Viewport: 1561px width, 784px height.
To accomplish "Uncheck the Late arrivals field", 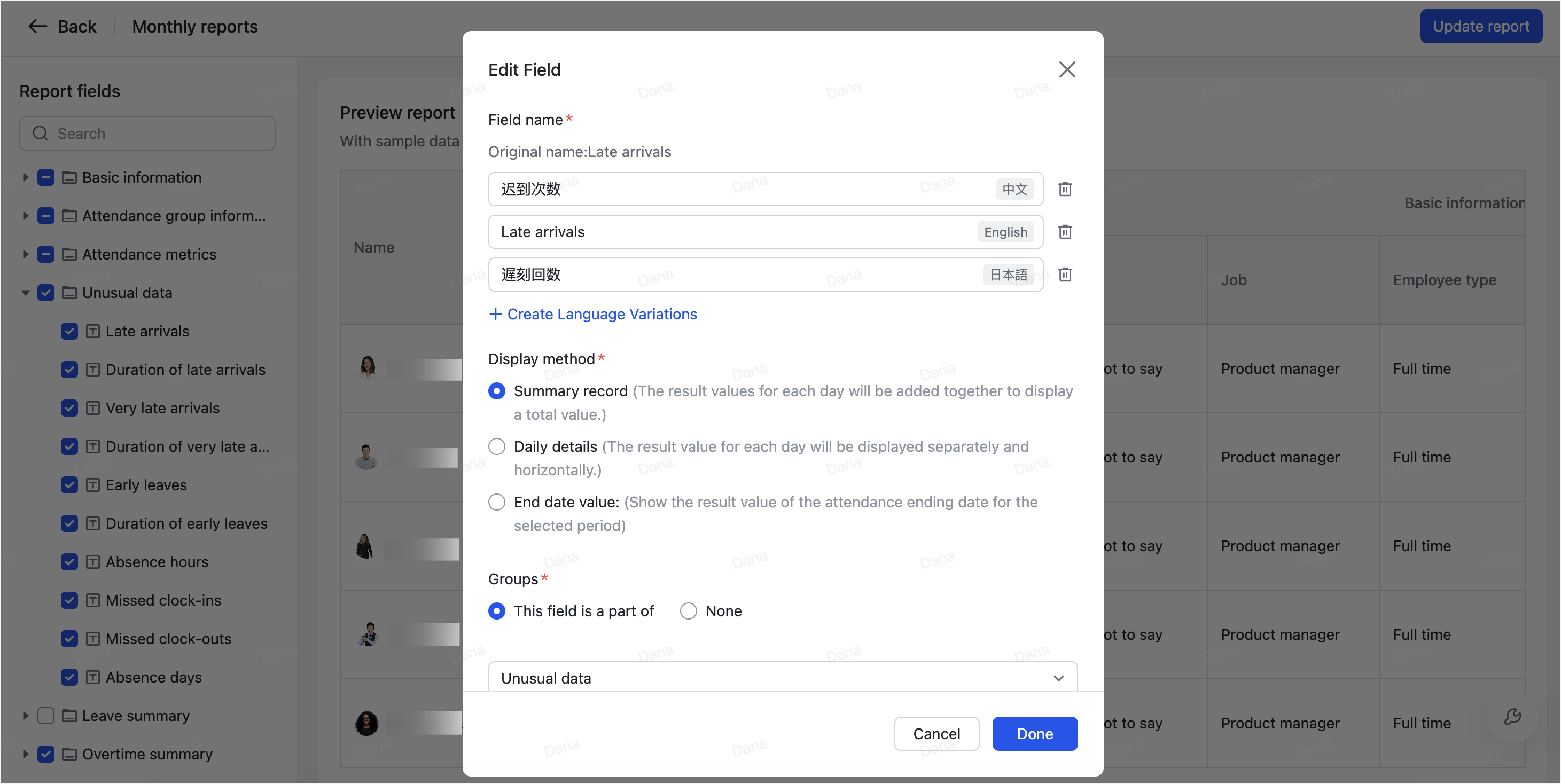I will [x=69, y=331].
